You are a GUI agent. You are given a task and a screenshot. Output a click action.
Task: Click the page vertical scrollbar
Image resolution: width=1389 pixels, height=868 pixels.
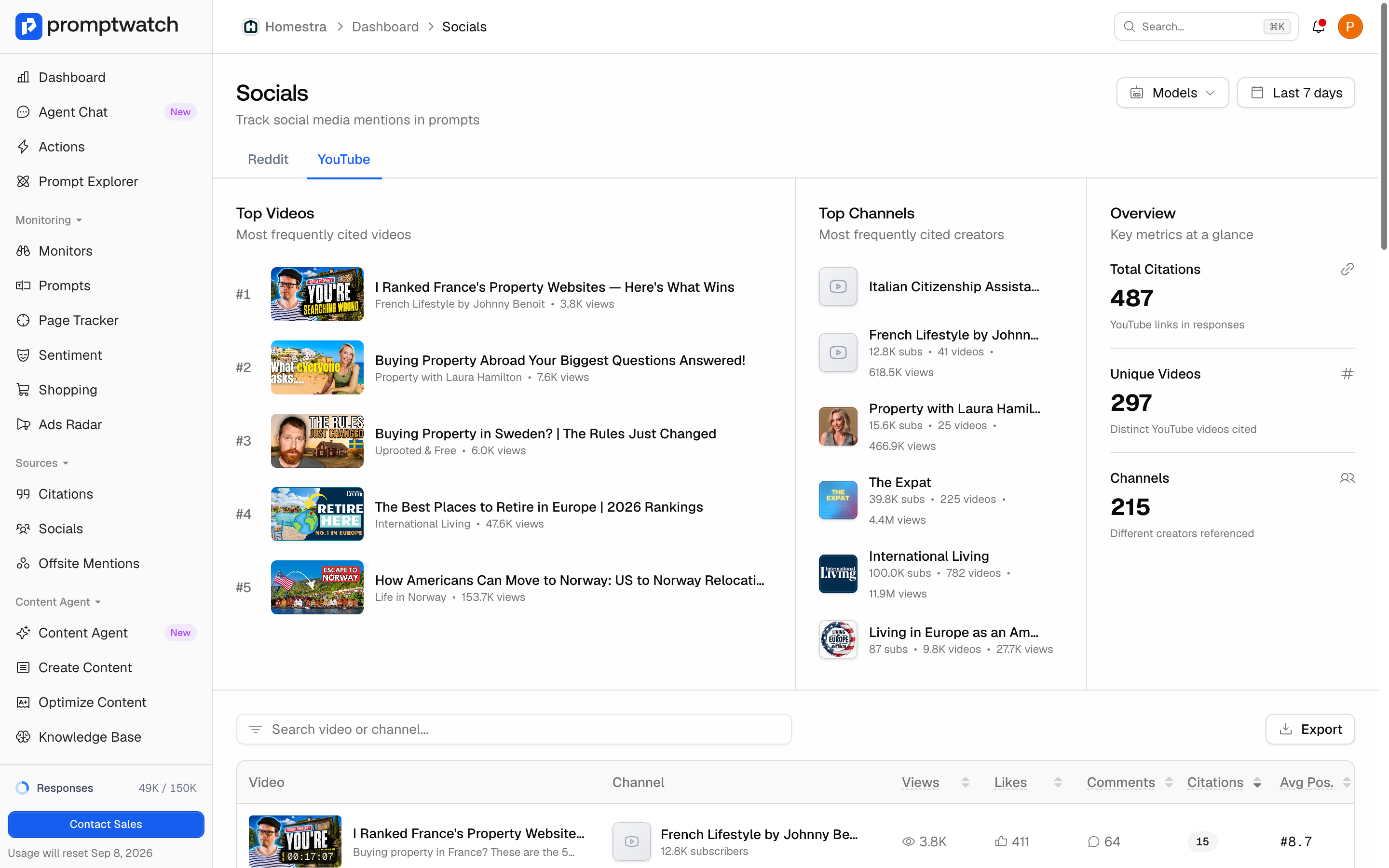pyautogui.click(x=1383, y=126)
